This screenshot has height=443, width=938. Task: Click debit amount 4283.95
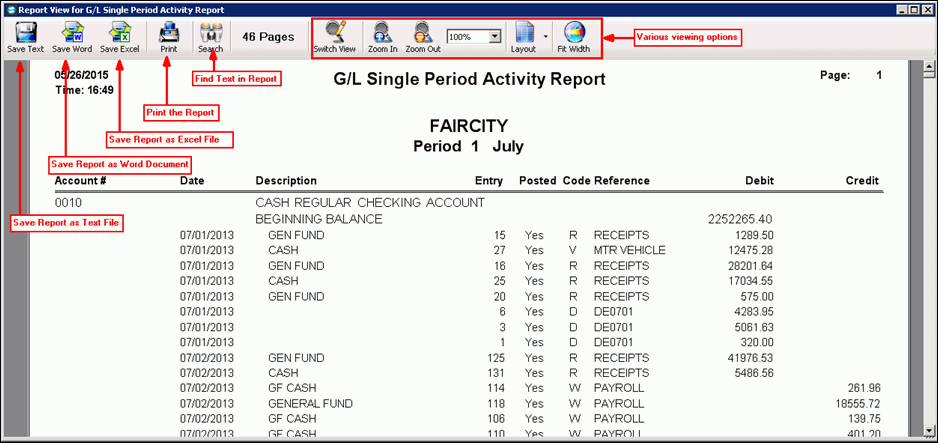coord(753,311)
